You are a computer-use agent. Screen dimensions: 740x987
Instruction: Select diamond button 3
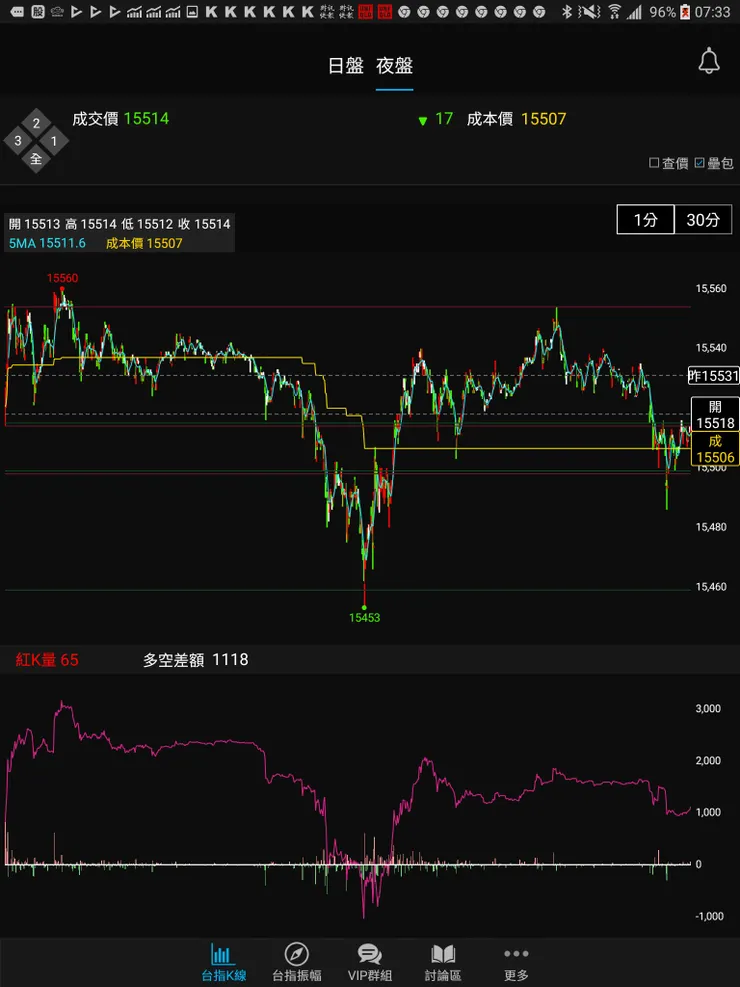18,141
